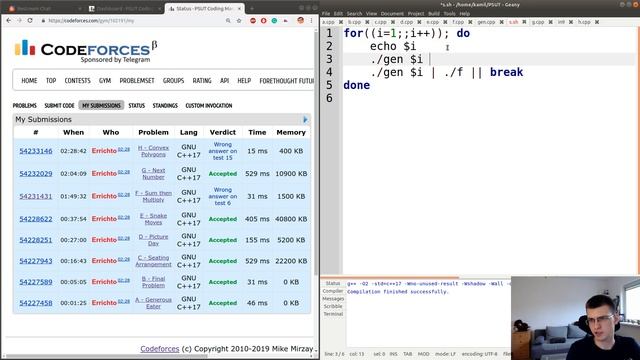This screenshot has width=640, height=360.
Task: Click Wrong answer on test 6 verdict
Action: (x=222, y=196)
